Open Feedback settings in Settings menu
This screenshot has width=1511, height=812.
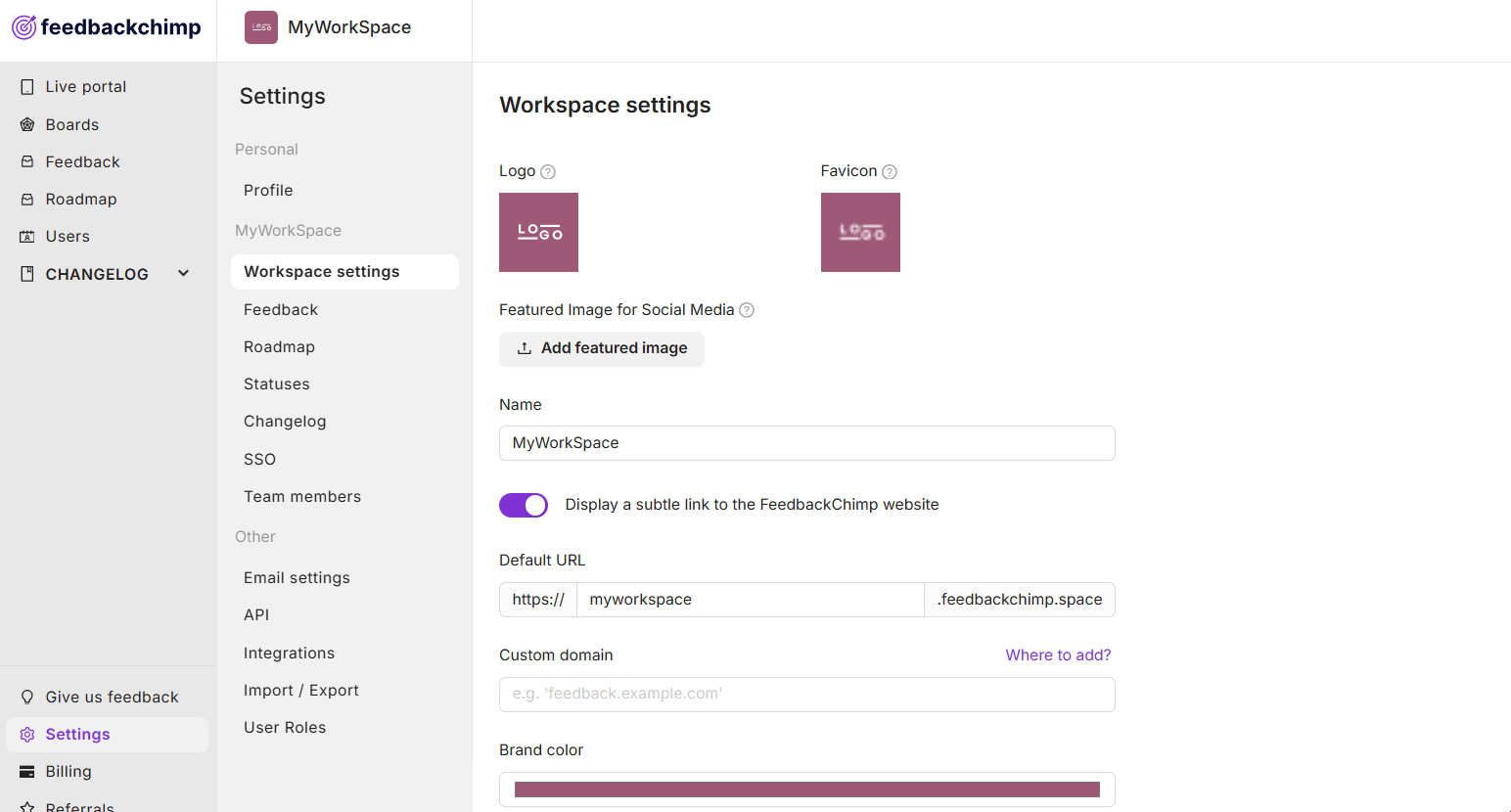(281, 310)
